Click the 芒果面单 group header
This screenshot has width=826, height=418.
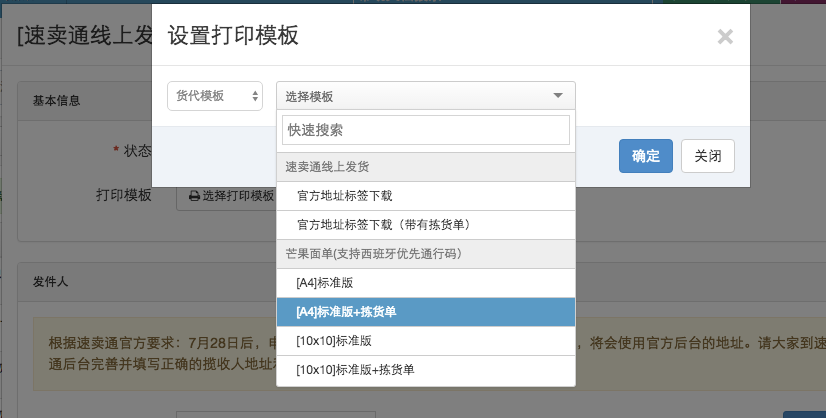pyautogui.click(x=426, y=254)
